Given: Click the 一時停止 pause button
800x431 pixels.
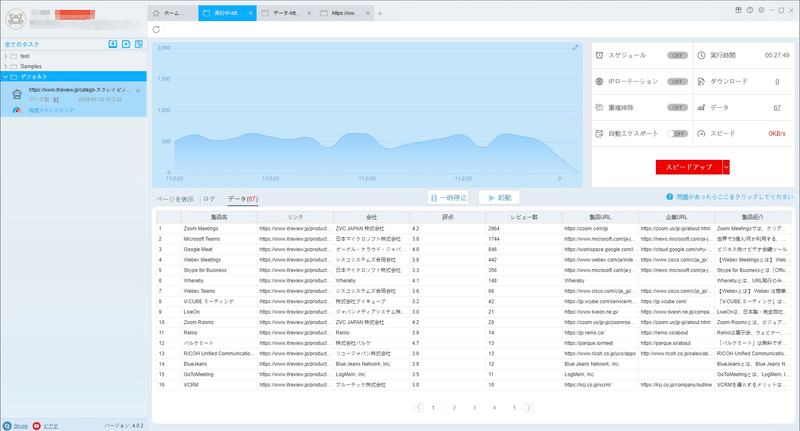Looking at the screenshot, I should 448,197.
